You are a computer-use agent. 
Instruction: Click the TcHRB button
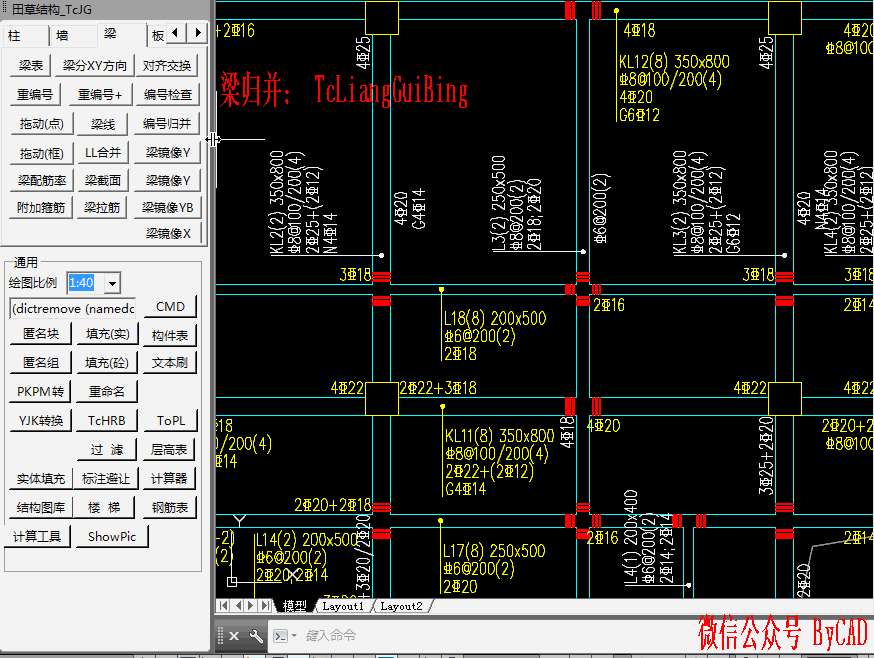point(106,421)
